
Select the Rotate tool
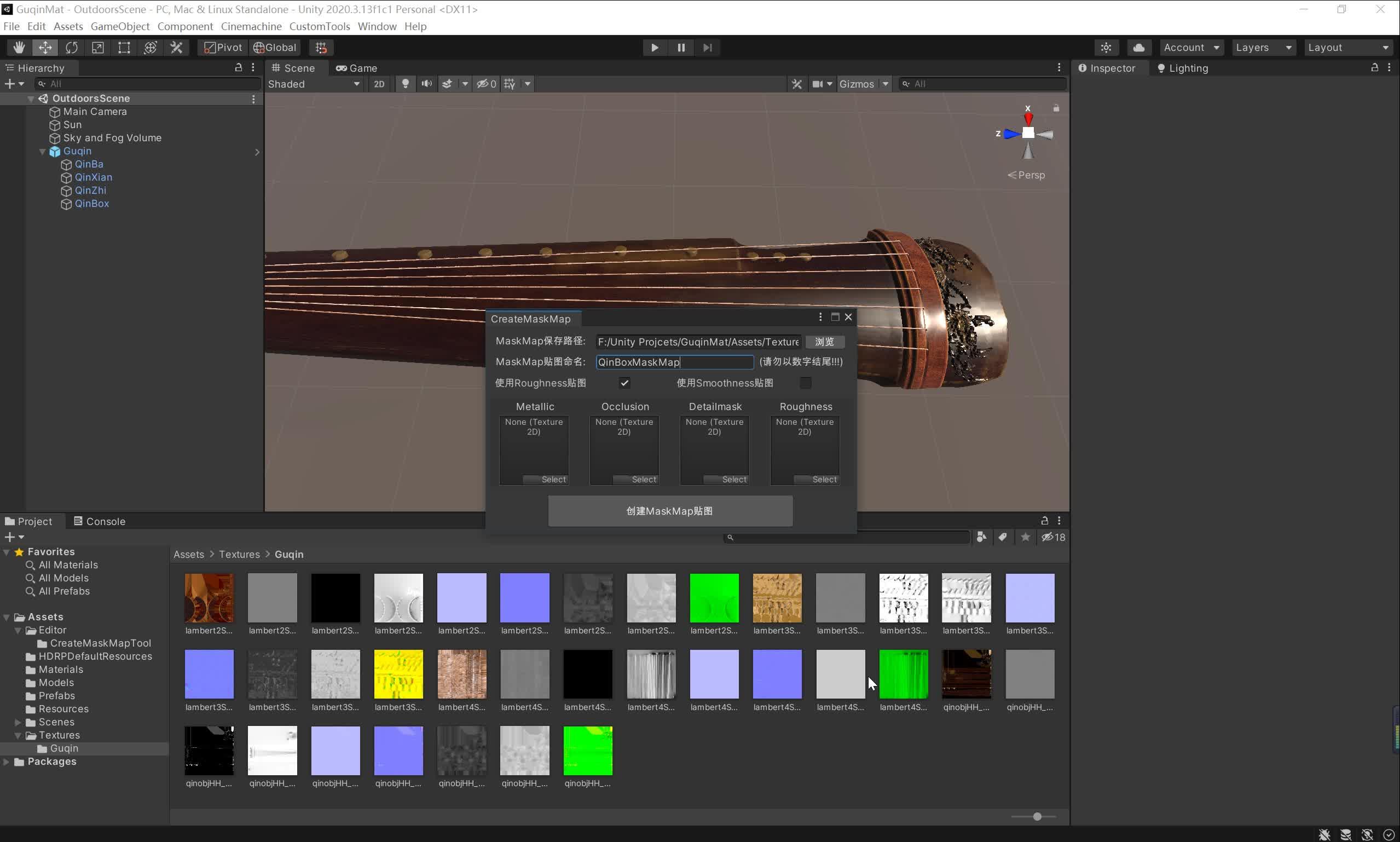tap(72, 48)
